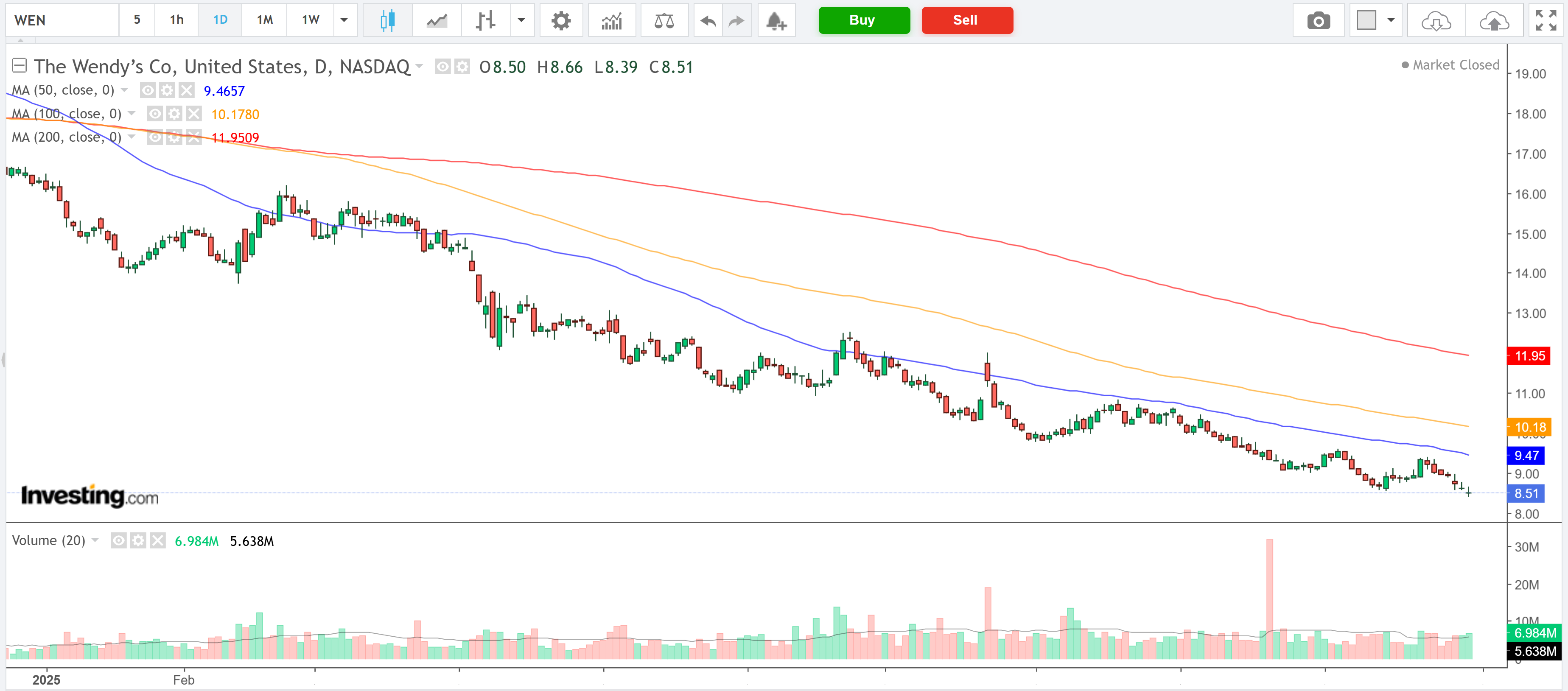The height and width of the screenshot is (691, 1568).
Task: Open the template selector dropdown
Action: tap(1376, 20)
